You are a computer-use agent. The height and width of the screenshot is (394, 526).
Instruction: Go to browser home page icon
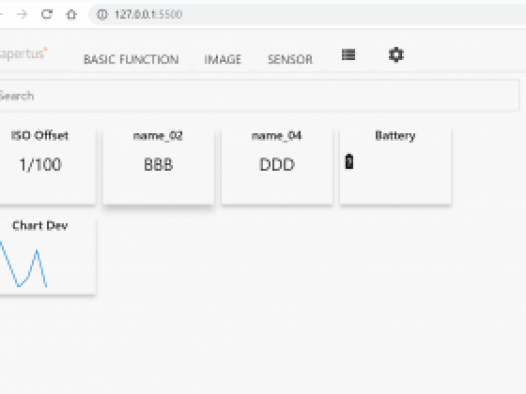(x=71, y=14)
